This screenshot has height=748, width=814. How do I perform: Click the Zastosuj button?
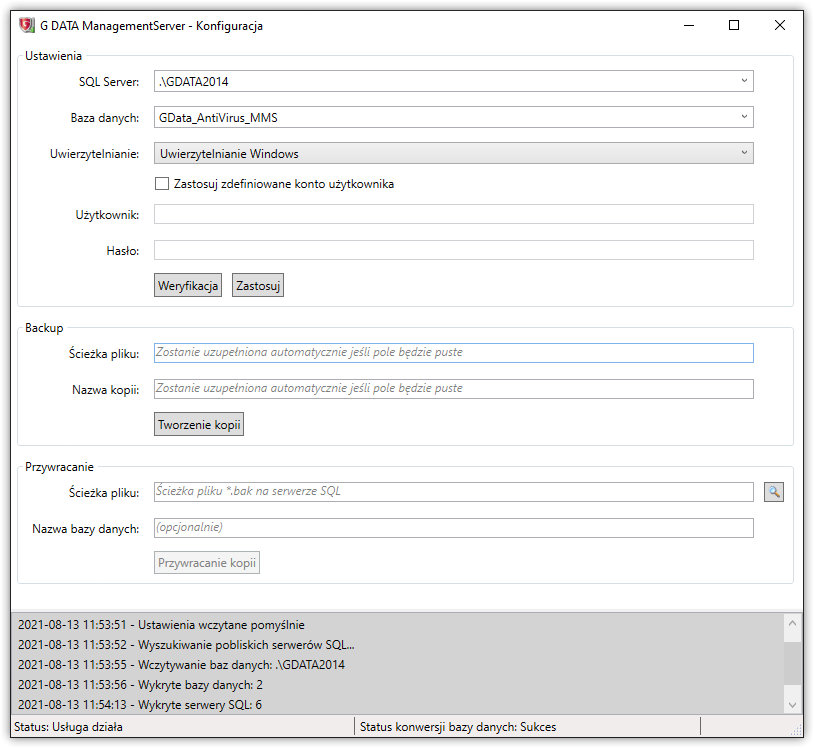coord(257,285)
